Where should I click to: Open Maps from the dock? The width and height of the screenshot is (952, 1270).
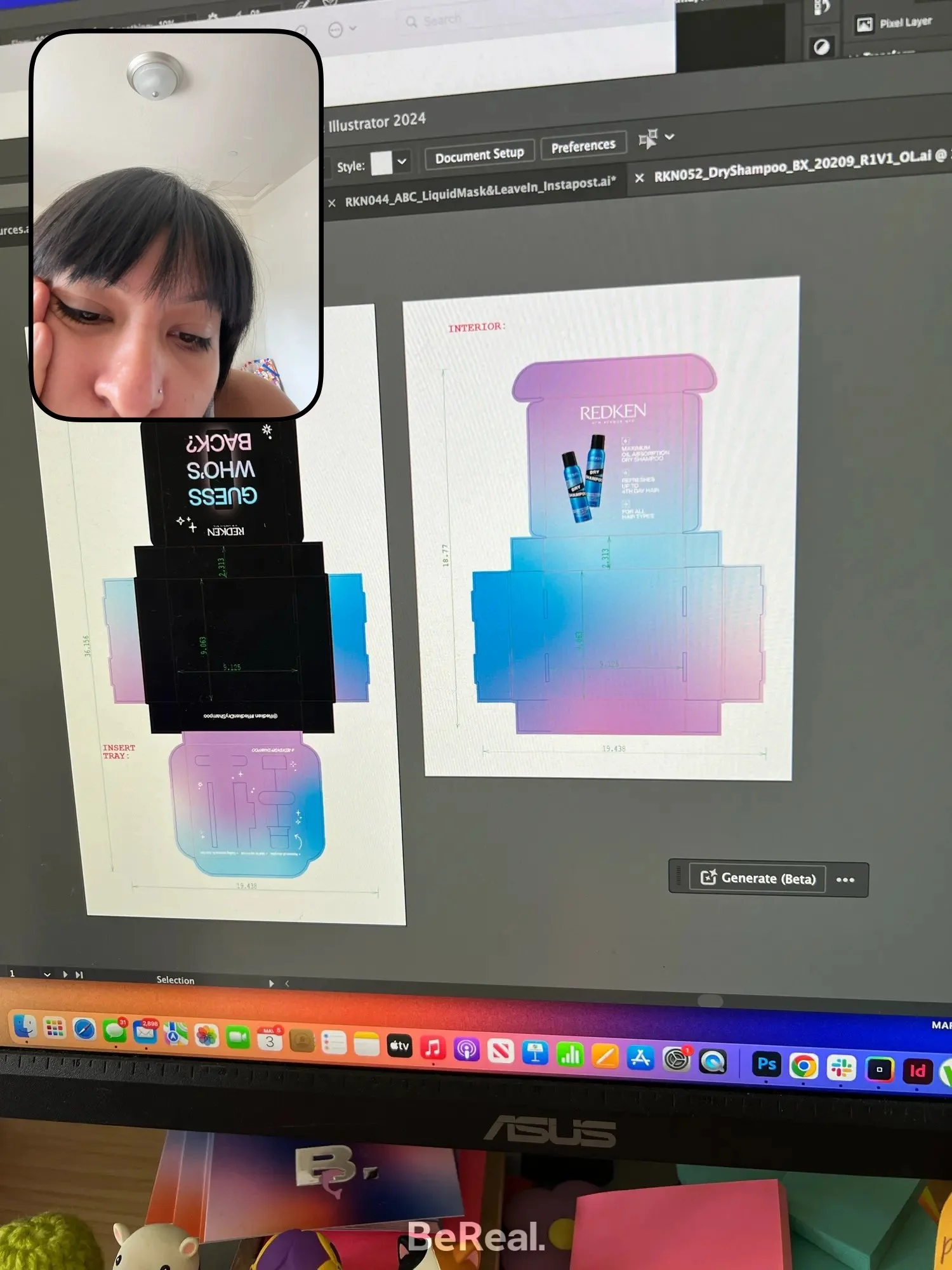176,1034
